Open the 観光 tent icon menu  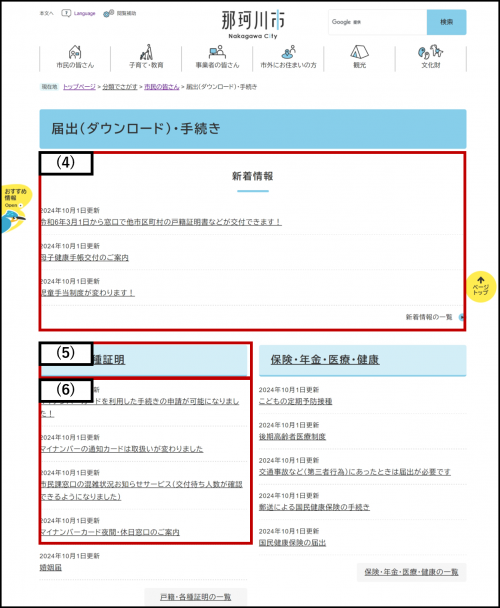click(360, 57)
